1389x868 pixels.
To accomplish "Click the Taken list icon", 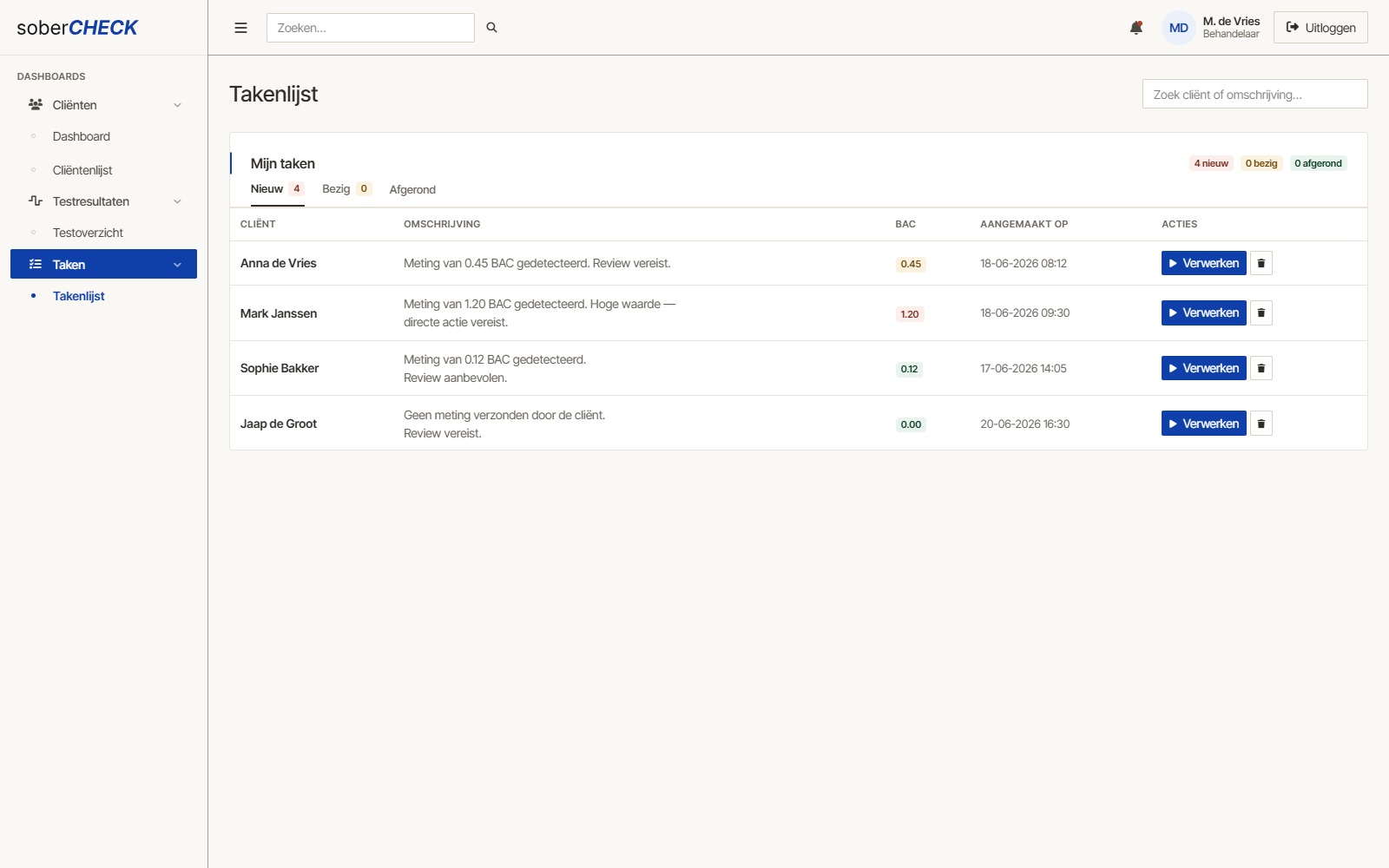I will pos(36,264).
